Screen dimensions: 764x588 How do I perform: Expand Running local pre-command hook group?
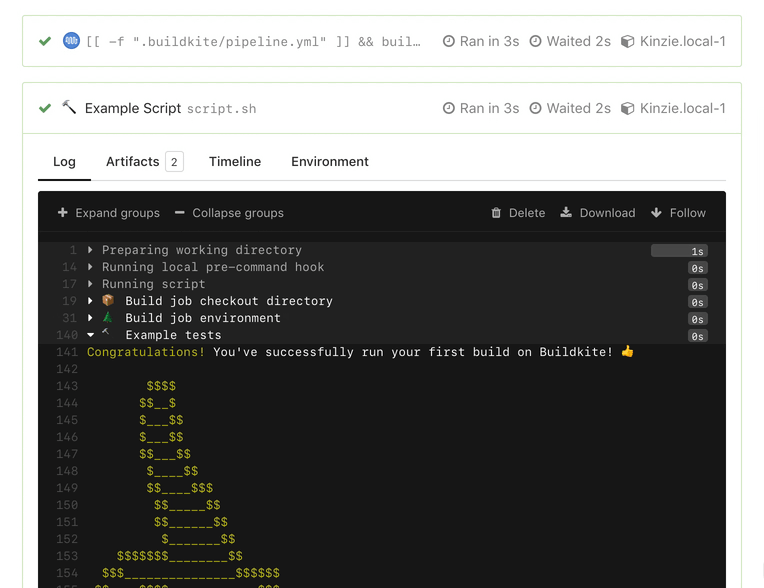(212, 267)
